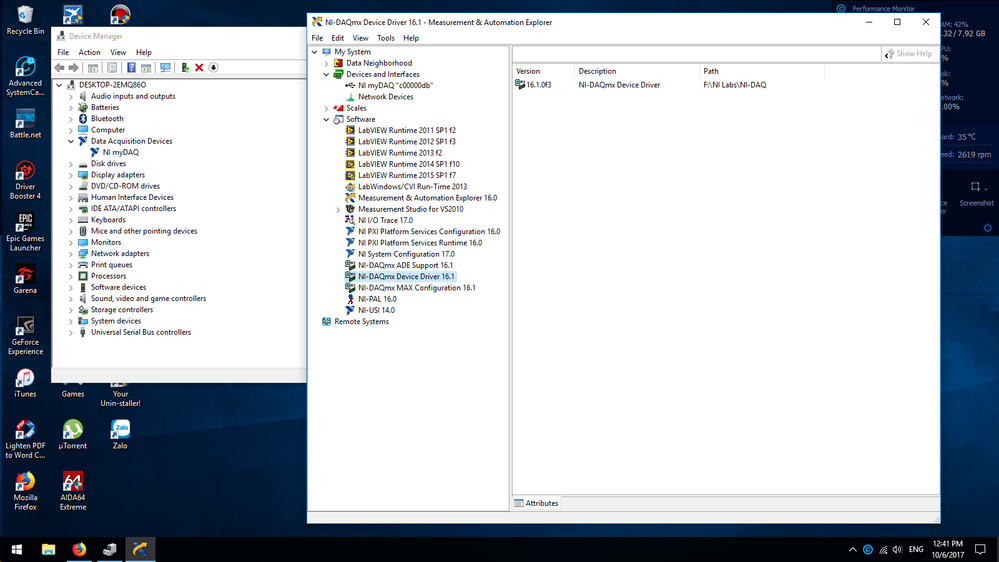Click Forward arrow in Device Manager toolbar
Screen dimensions: 999x562
74,68
